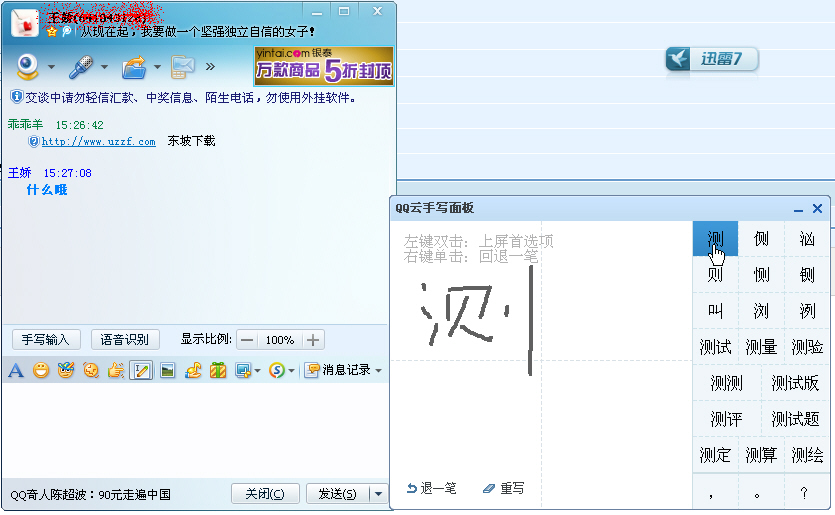The height and width of the screenshot is (515, 835).
Task: Choose word suggestion 测定
Action: coord(715,455)
